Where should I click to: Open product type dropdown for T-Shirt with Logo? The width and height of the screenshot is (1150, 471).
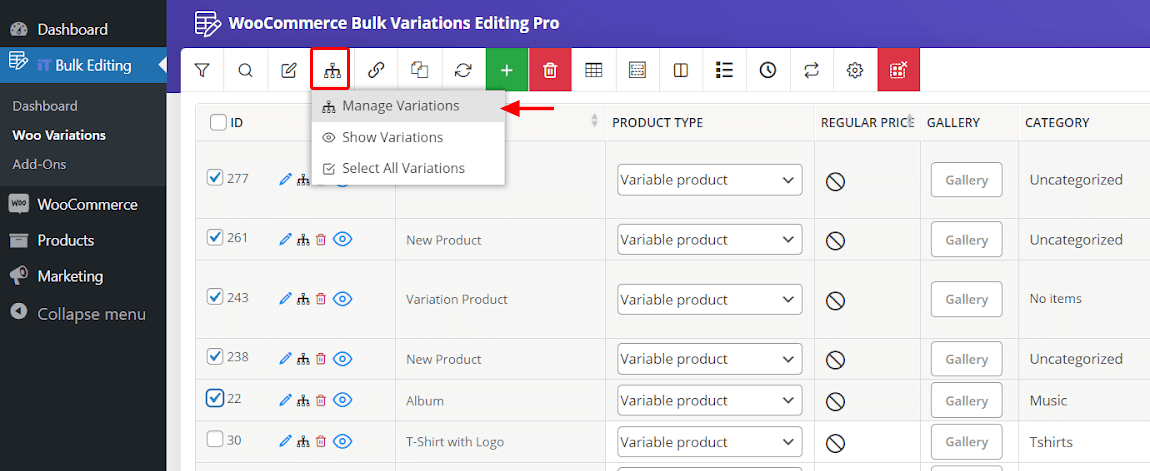pos(709,442)
